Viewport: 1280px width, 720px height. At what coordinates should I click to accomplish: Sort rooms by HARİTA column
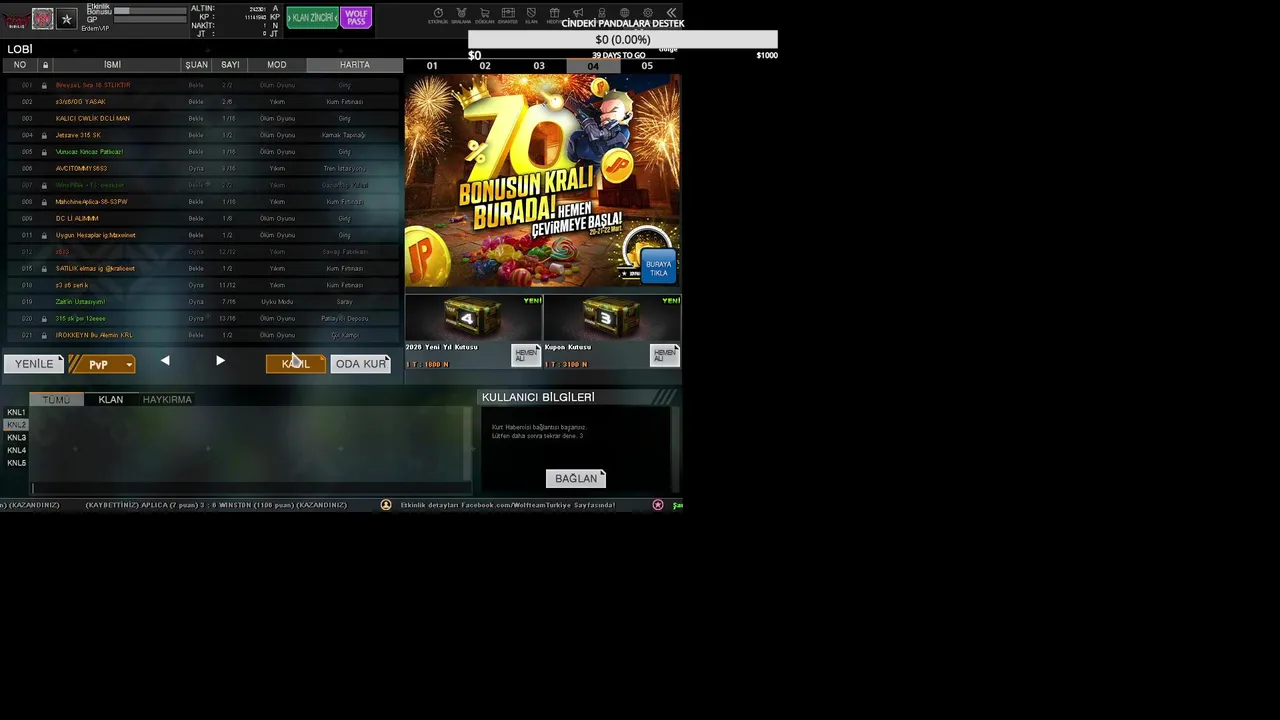pos(355,65)
